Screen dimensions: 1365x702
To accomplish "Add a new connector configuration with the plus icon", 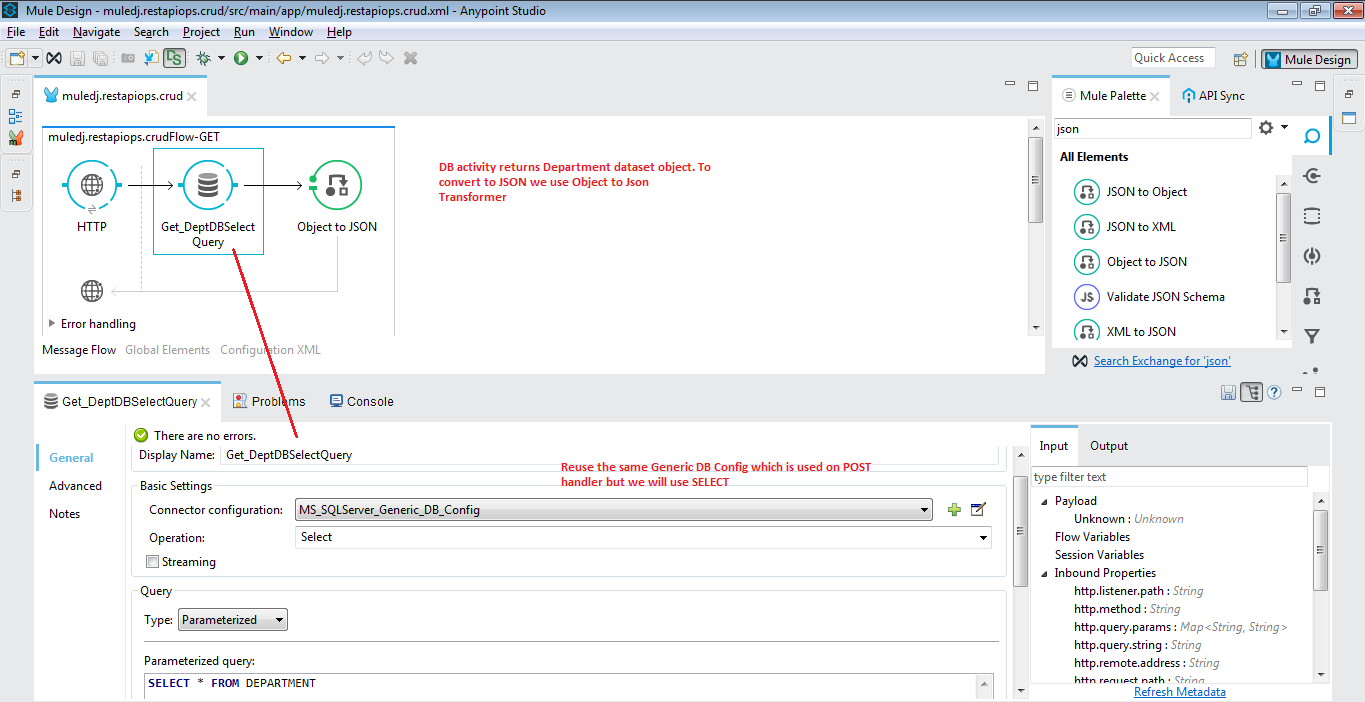I will pos(953,510).
